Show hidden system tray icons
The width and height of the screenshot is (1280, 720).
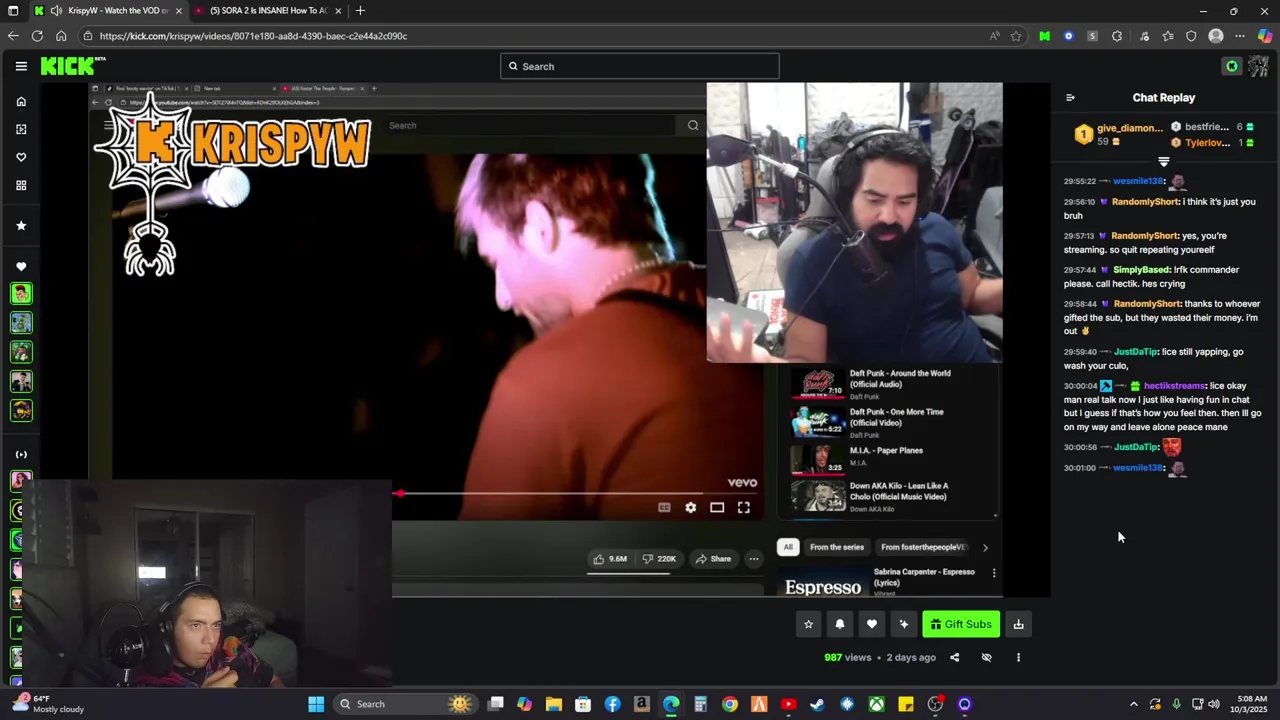[1133, 704]
